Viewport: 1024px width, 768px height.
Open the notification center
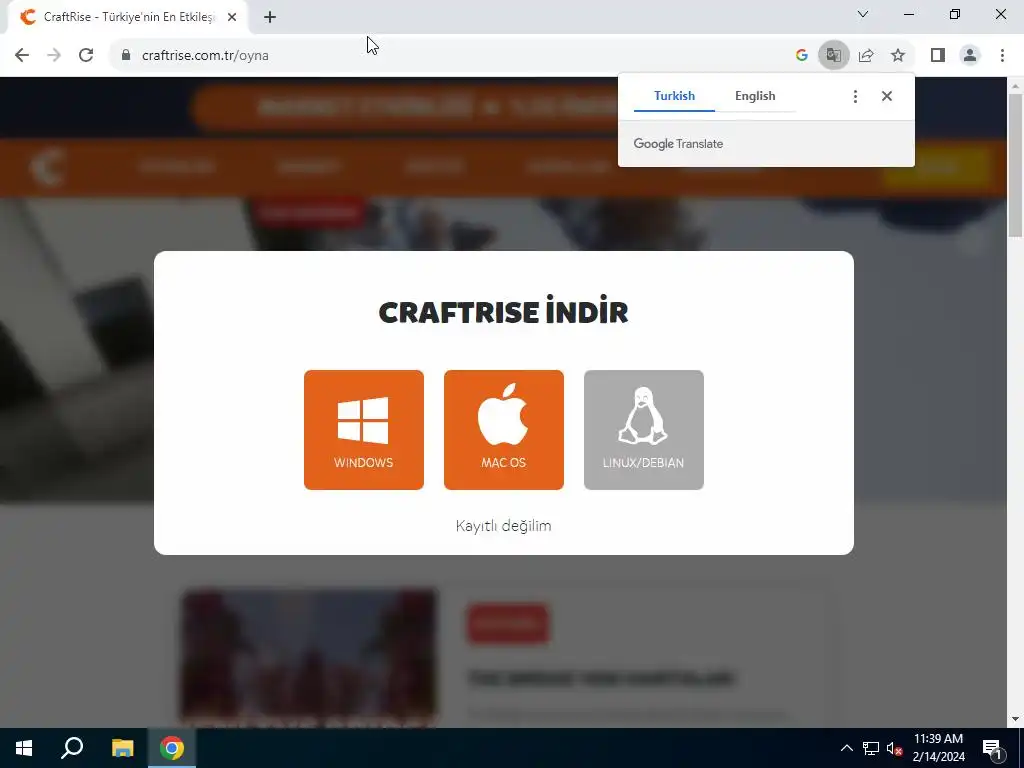(993, 748)
